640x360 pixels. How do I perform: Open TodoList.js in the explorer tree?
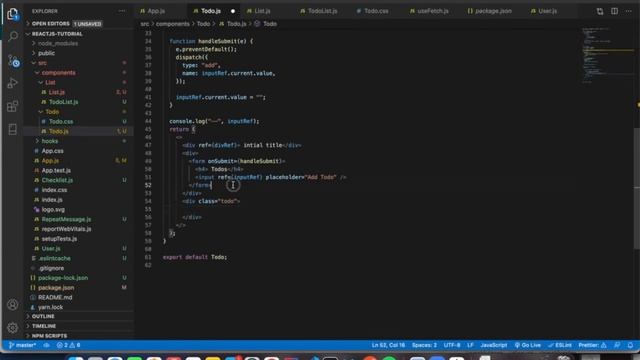point(63,102)
